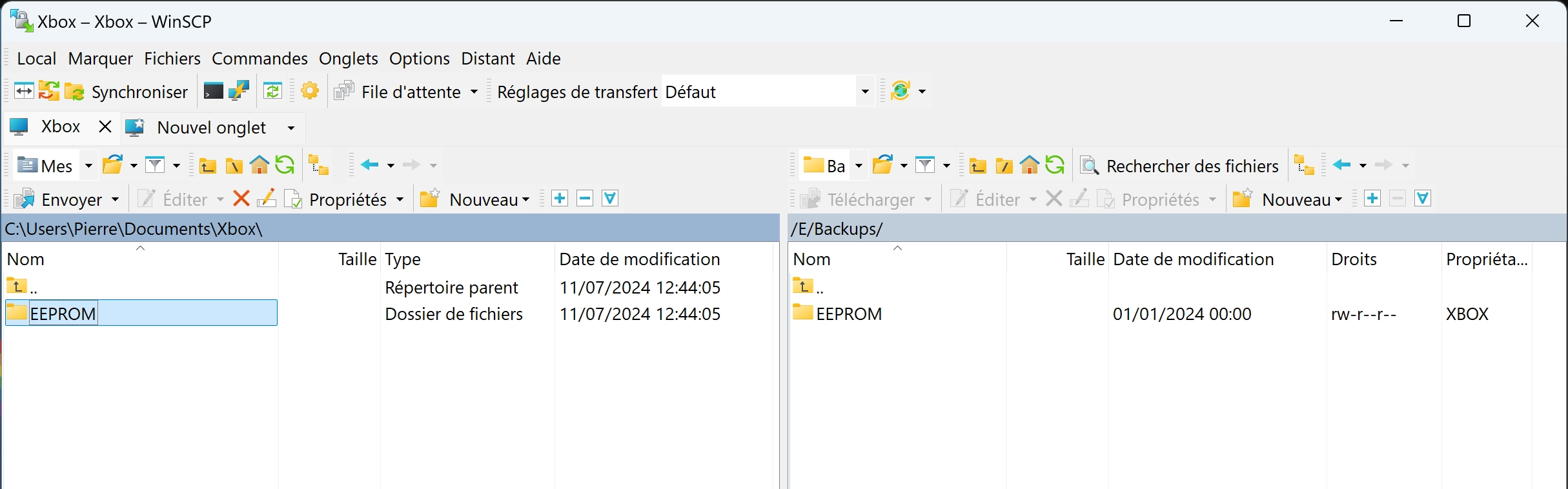Toggle the local directory tree icon
This screenshot has height=489, width=1568.
[x=319, y=165]
